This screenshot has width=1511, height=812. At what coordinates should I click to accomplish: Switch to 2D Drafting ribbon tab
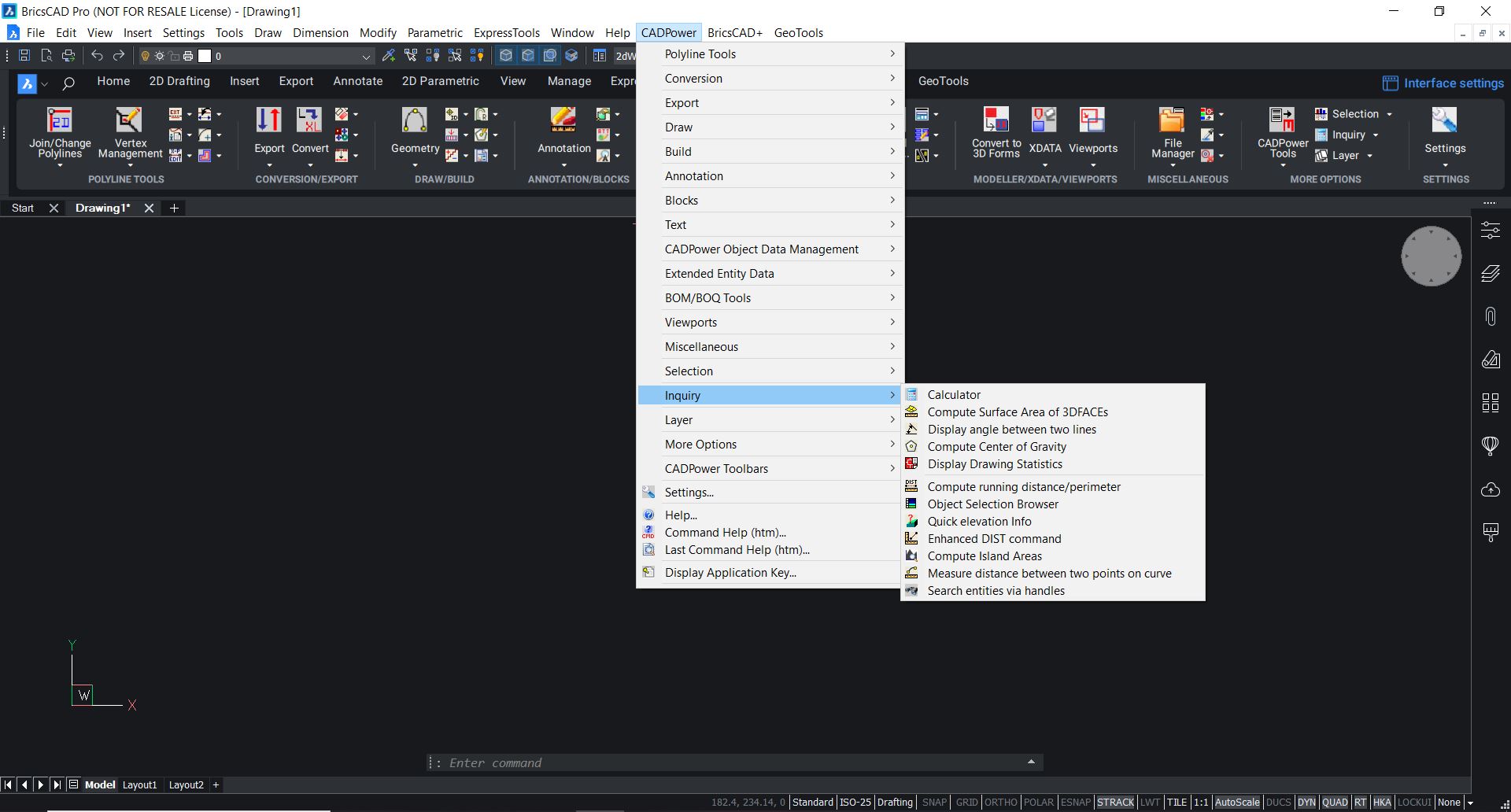pyautogui.click(x=179, y=81)
